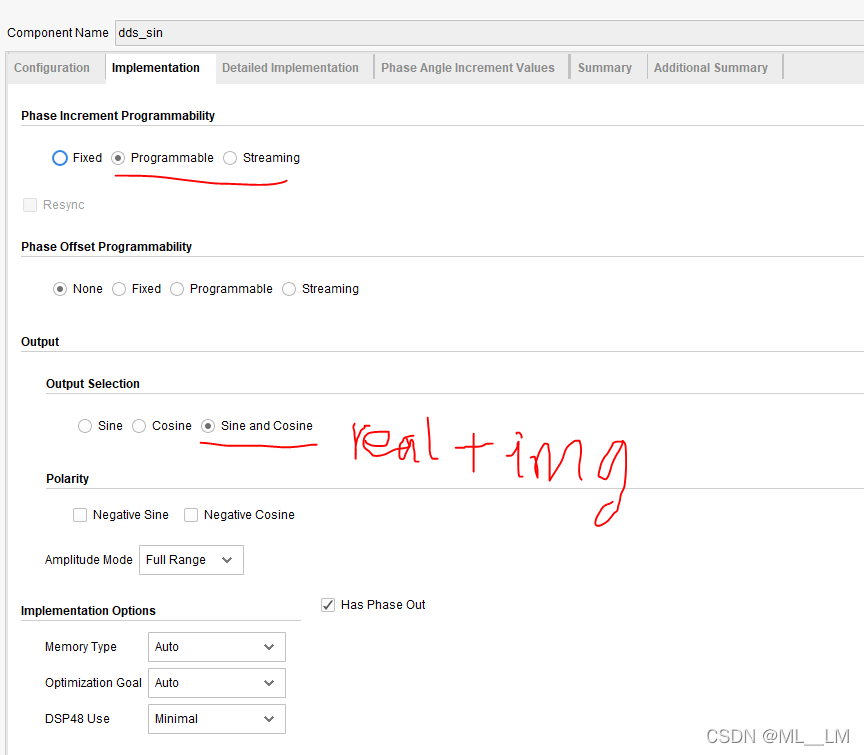Click the Polarity heading
This screenshot has width=864, height=755.
tap(67, 478)
